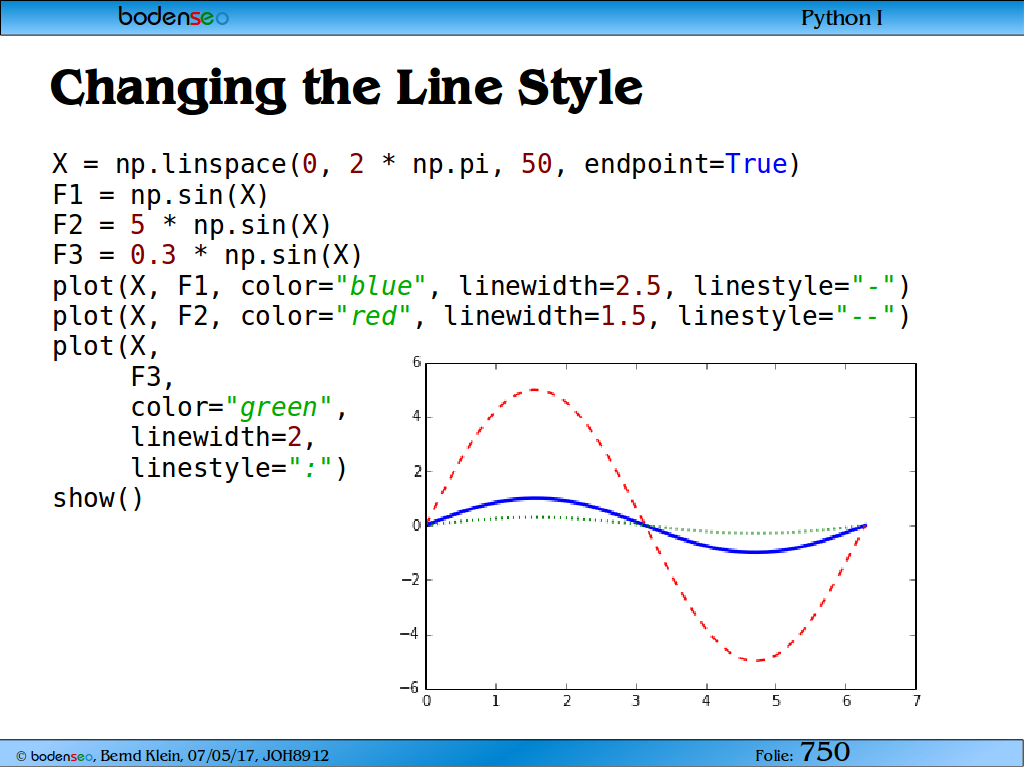The height and width of the screenshot is (768, 1024).
Task: Click the 'Python I' header text
Action: (842, 18)
